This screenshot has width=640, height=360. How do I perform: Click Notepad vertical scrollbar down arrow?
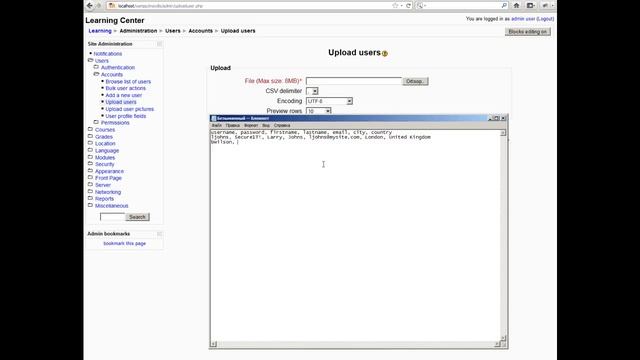coord(503,338)
